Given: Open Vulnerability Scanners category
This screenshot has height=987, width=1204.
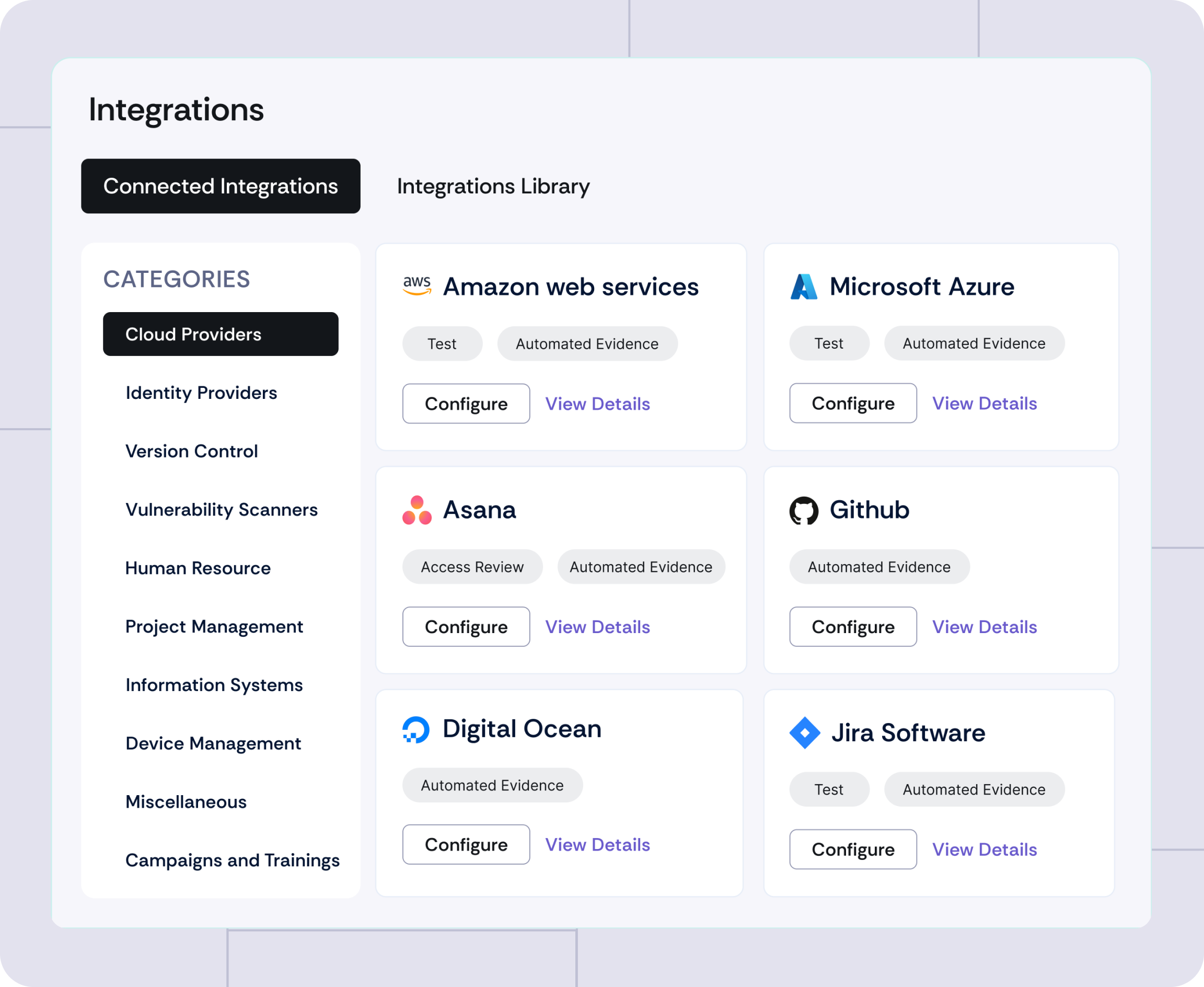Looking at the screenshot, I should 222,509.
